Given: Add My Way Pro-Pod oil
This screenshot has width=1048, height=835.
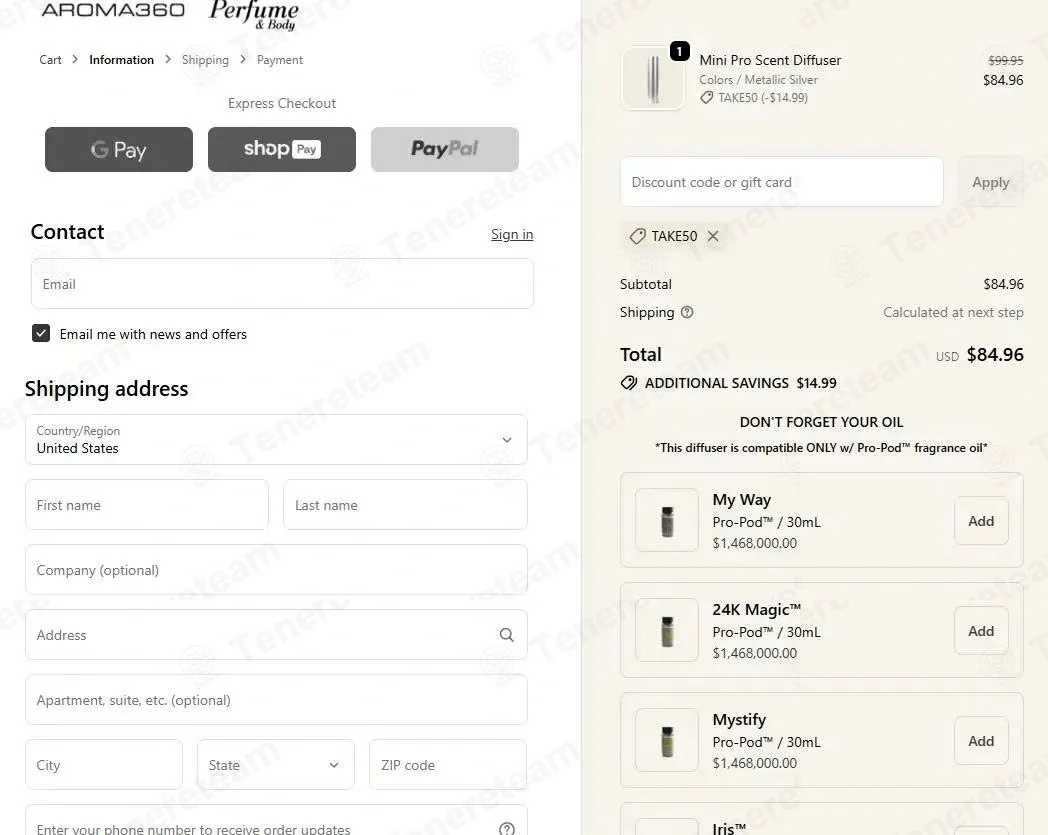Looking at the screenshot, I should 981,521.
